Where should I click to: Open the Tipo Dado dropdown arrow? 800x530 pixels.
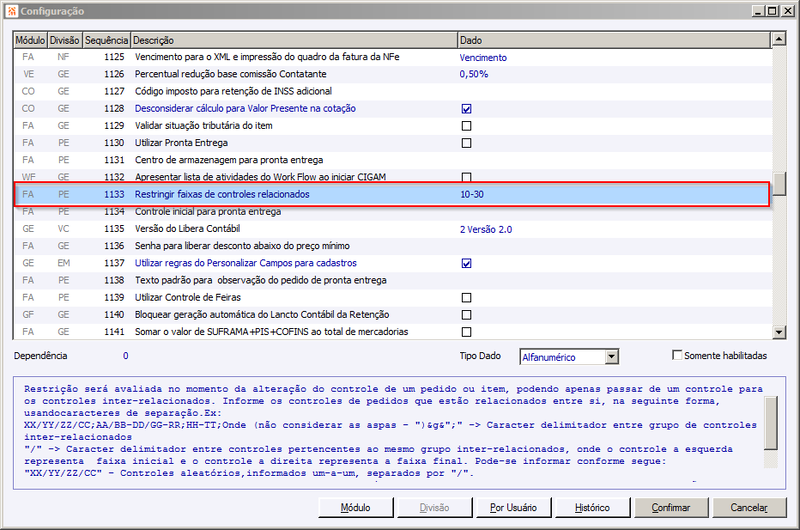tap(612, 357)
